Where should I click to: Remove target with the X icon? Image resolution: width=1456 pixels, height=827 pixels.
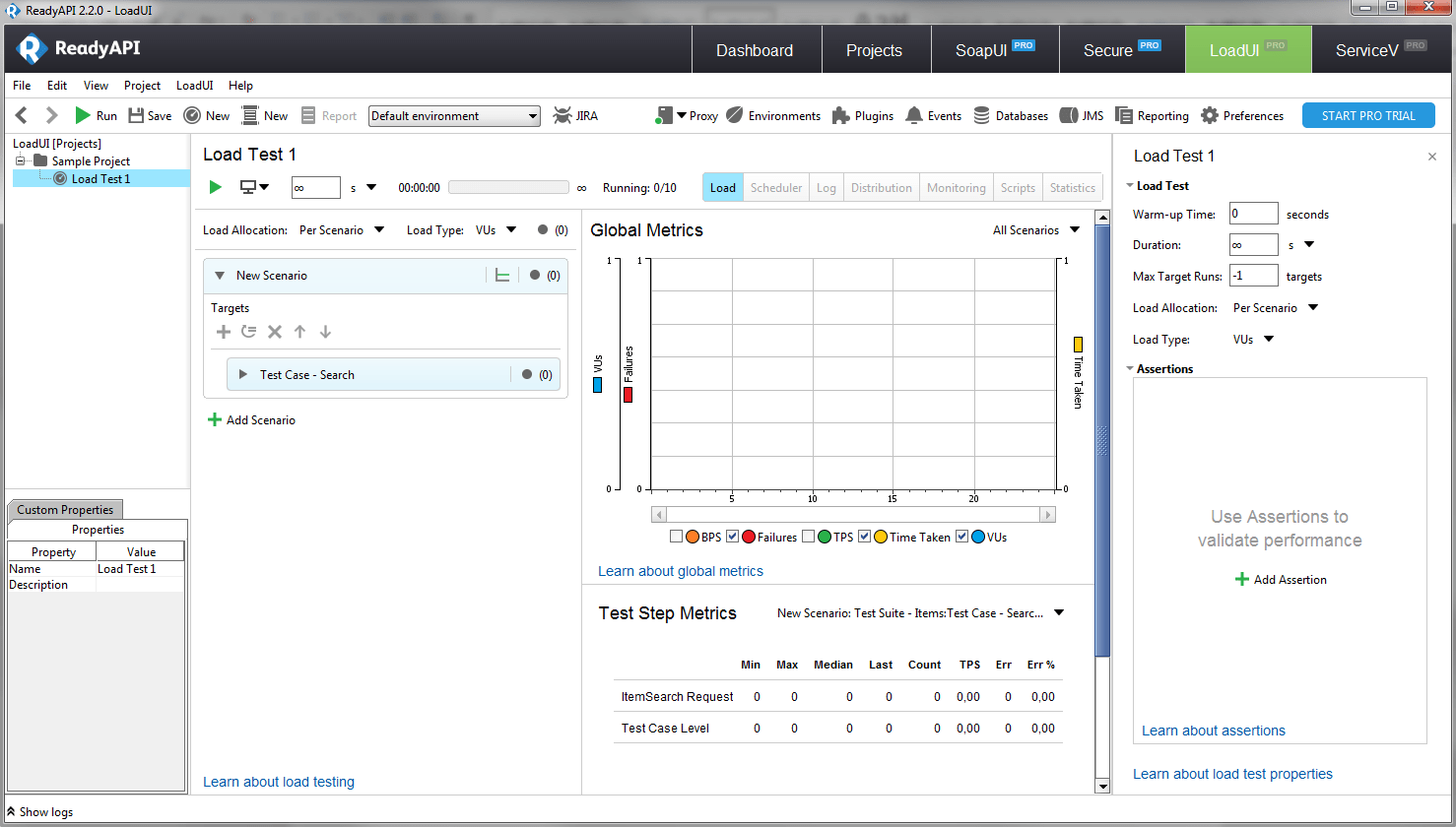275,332
